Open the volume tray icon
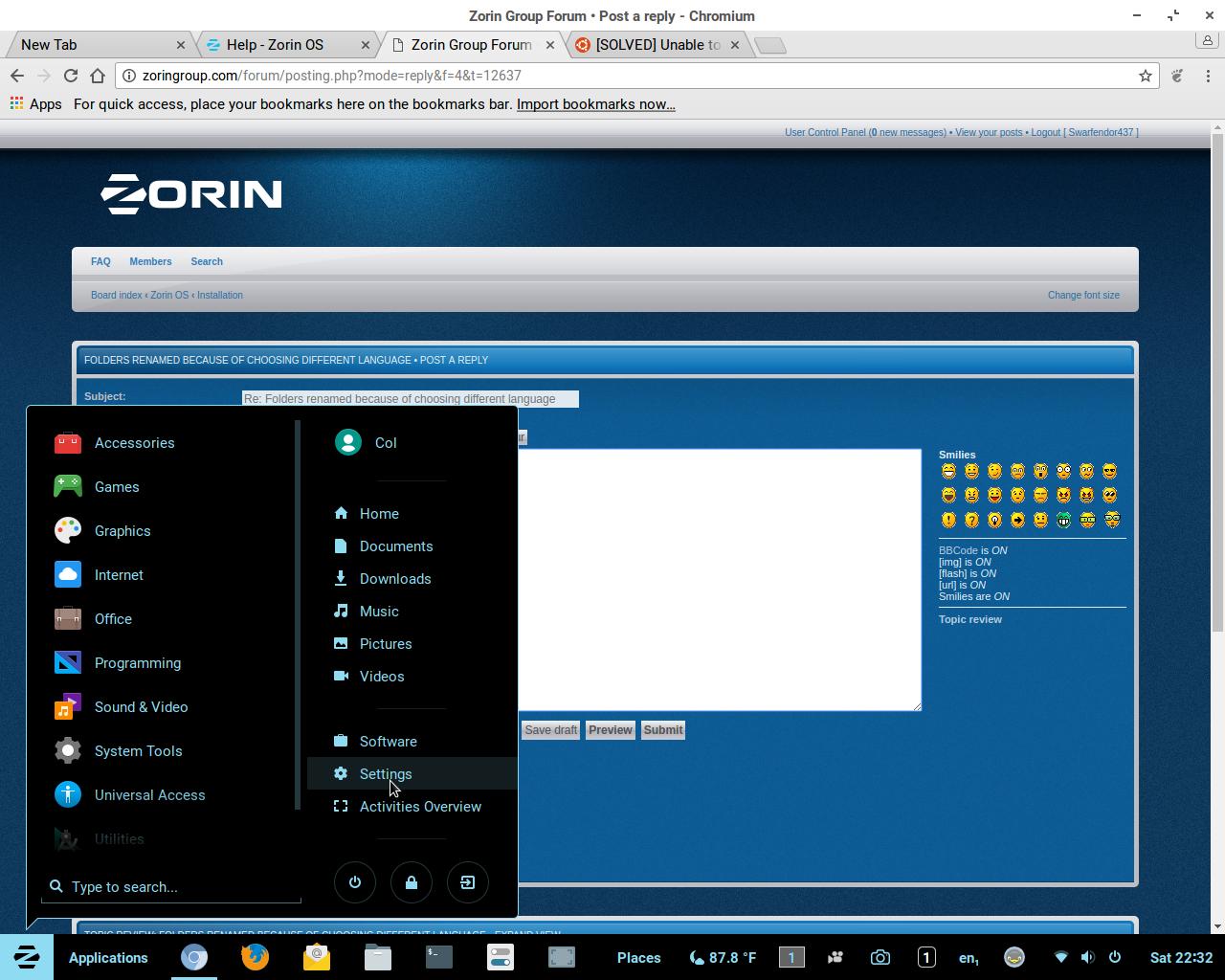Viewport: 1225px width, 980px height. pos(1087,957)
